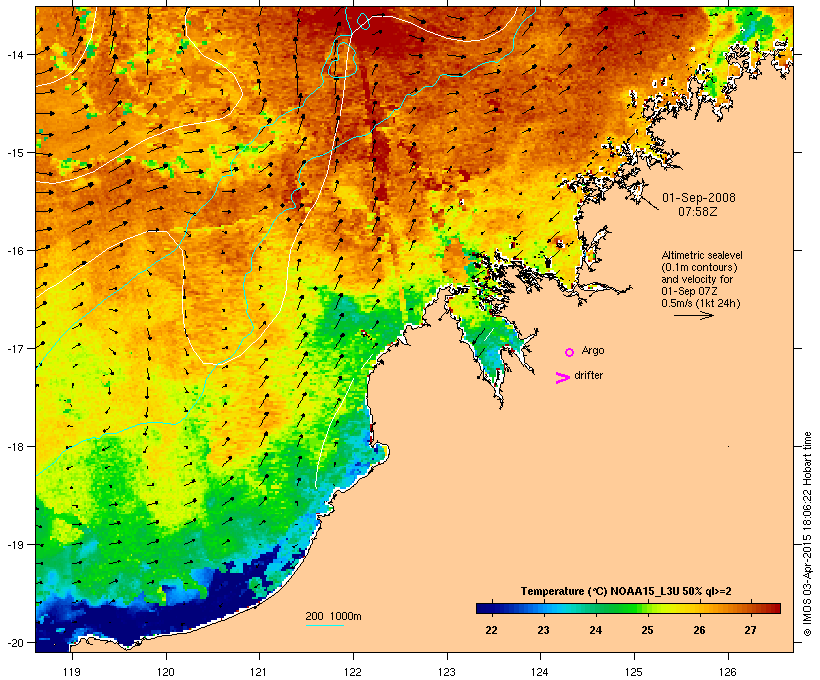Click the latitude axis label -17
This screenshot has height=680, width=820.
(x=15, y=348)
